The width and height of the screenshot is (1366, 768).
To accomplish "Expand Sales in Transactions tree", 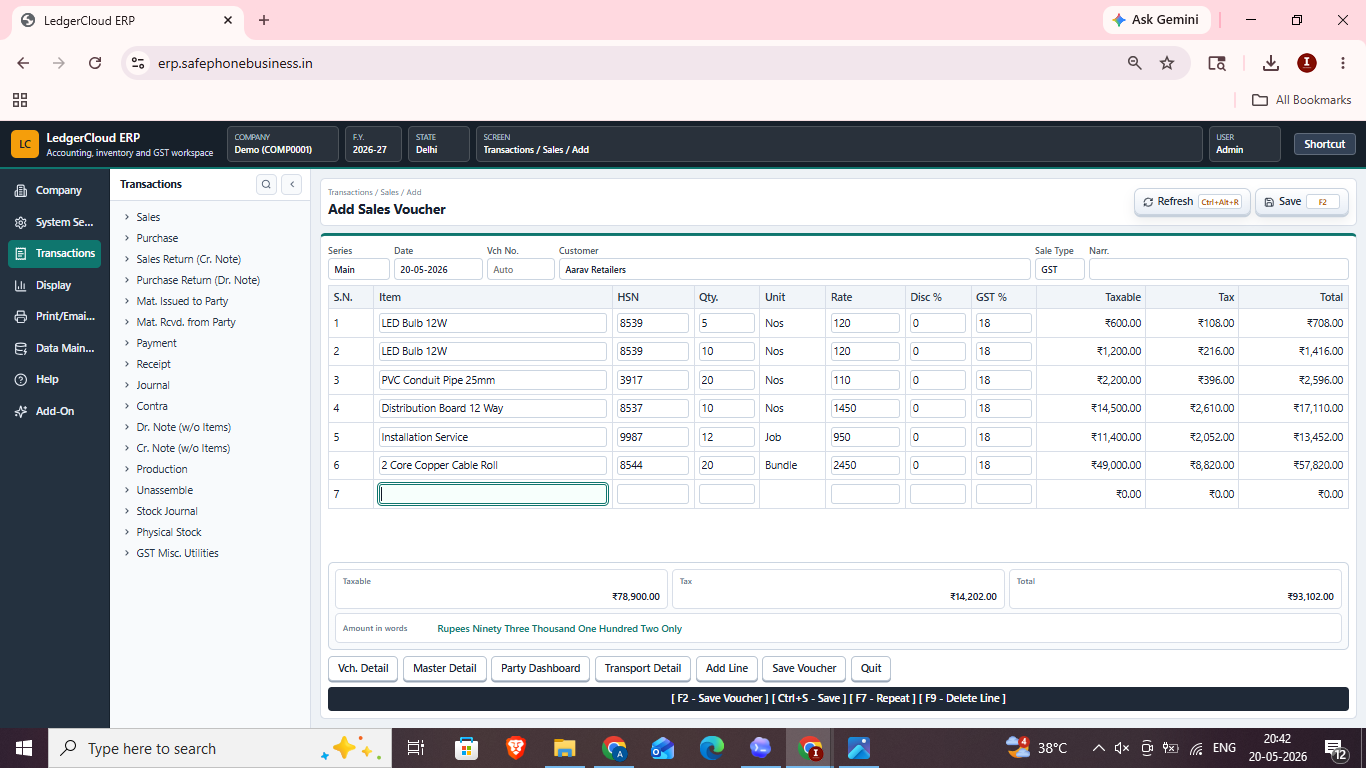I will click(x=127, y=217).
